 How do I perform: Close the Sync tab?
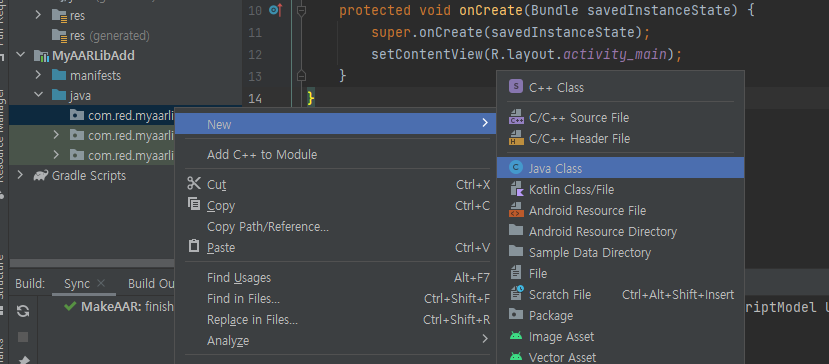coord(102,284)
